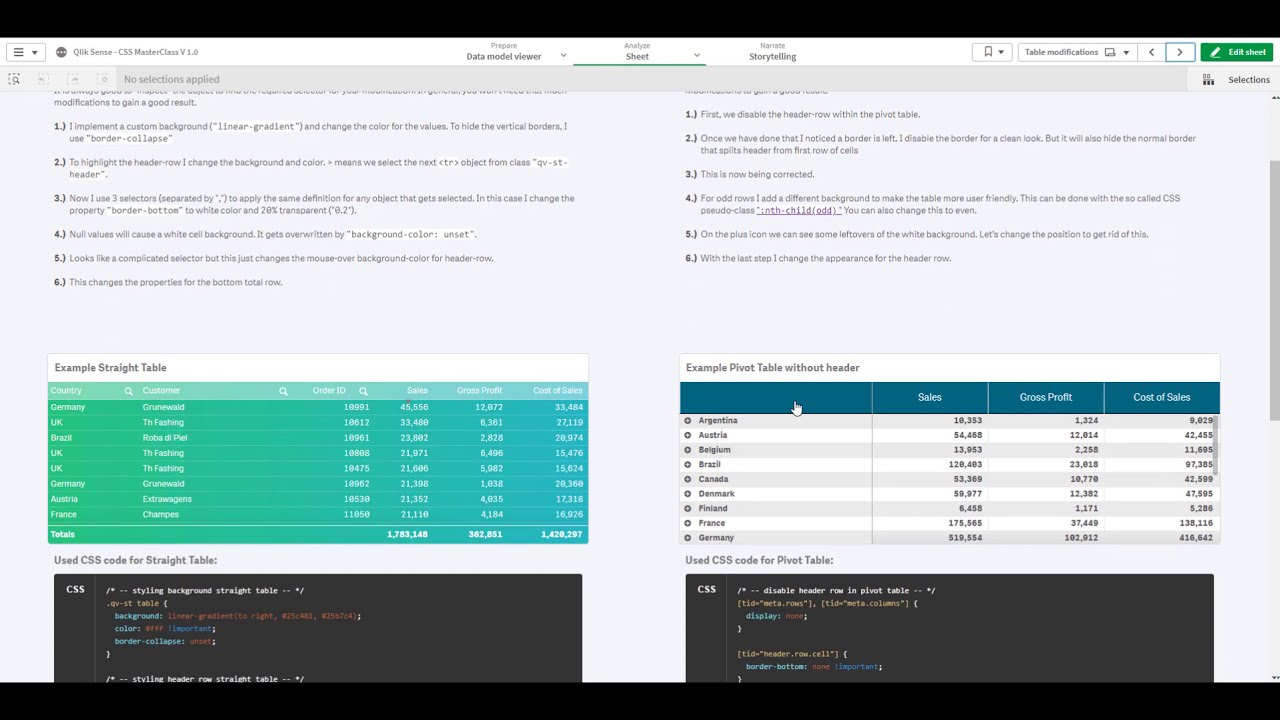Screen dimensions: 1280x720
Task: Open the Selections tool
Action: coord(1237,79)
